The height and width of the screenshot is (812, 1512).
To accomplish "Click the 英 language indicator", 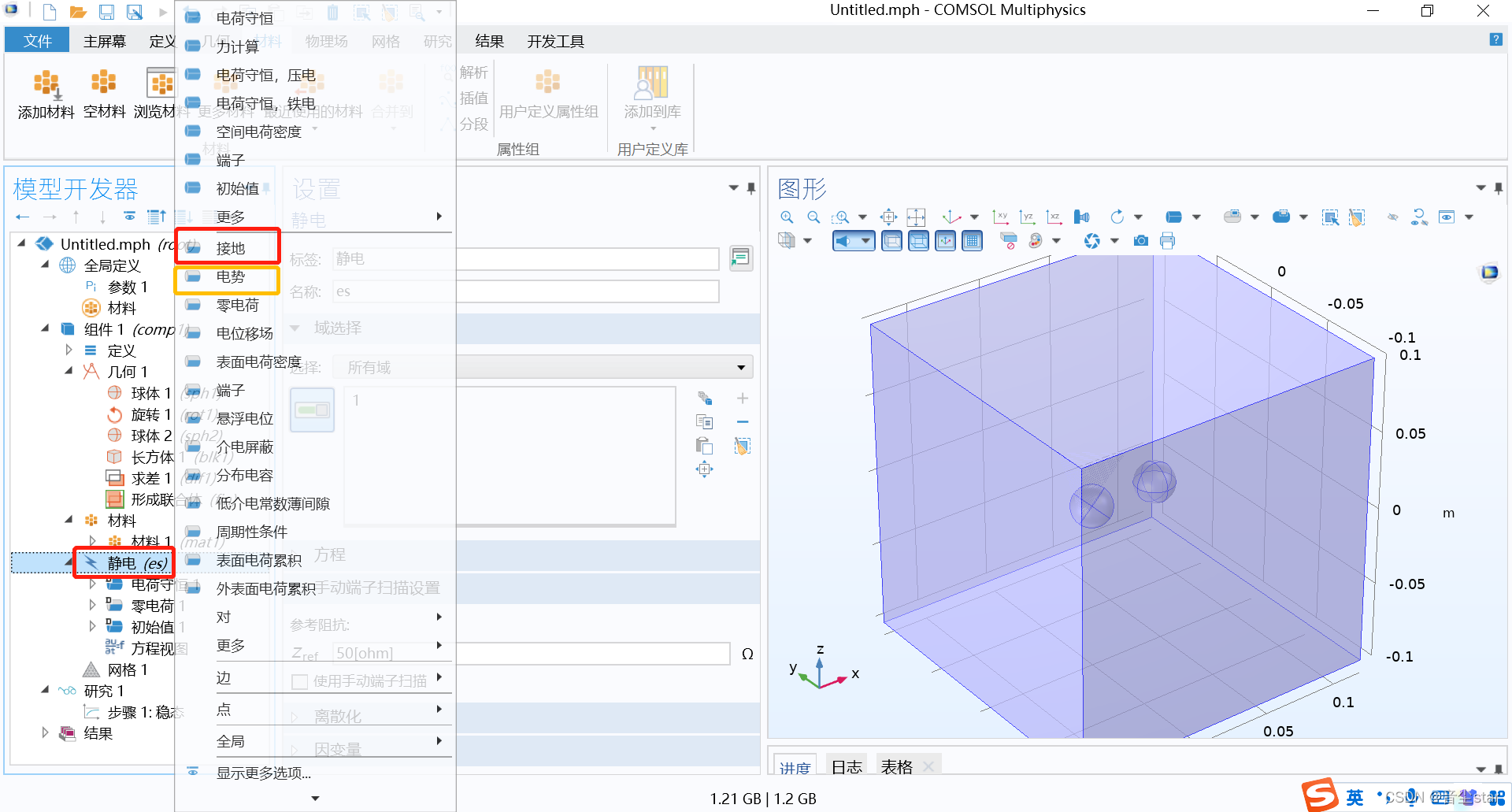I will pos(1354,797).
